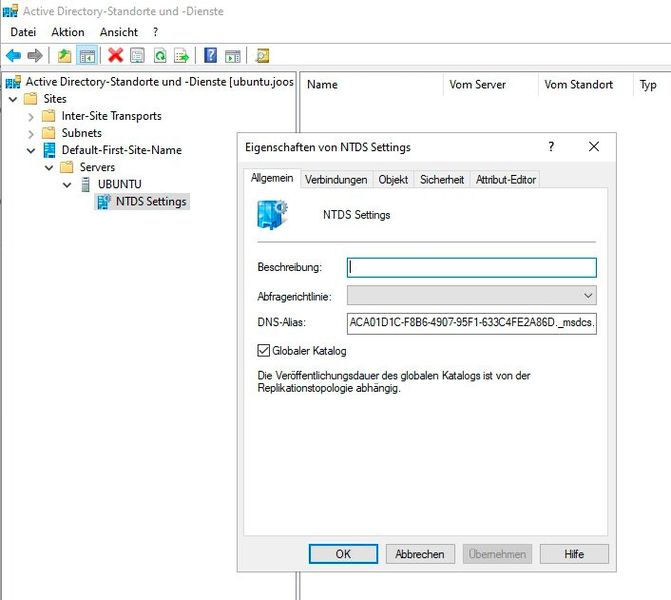Click the Find toolbar icon
671x600 pixels.
(x=262, y=56)
